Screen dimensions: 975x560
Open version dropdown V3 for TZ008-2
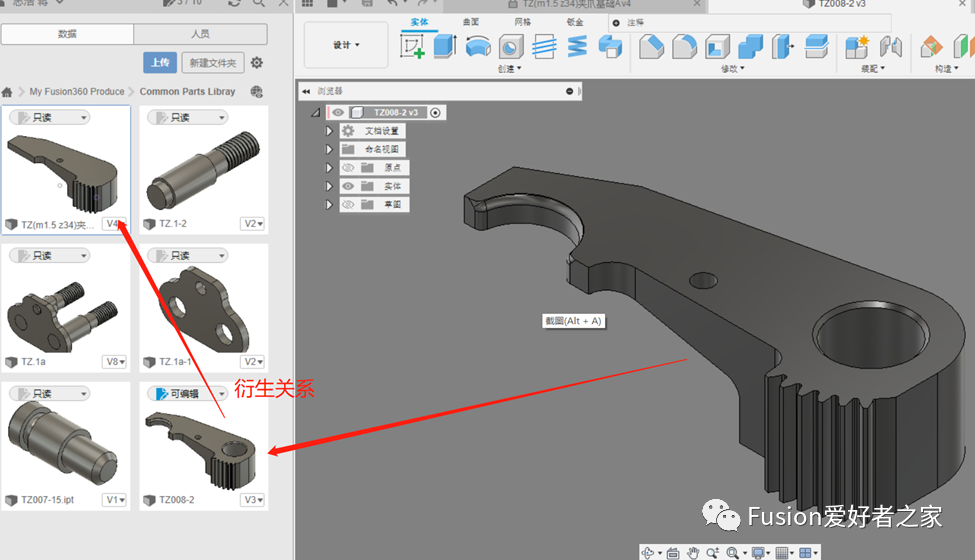point(254,500)
